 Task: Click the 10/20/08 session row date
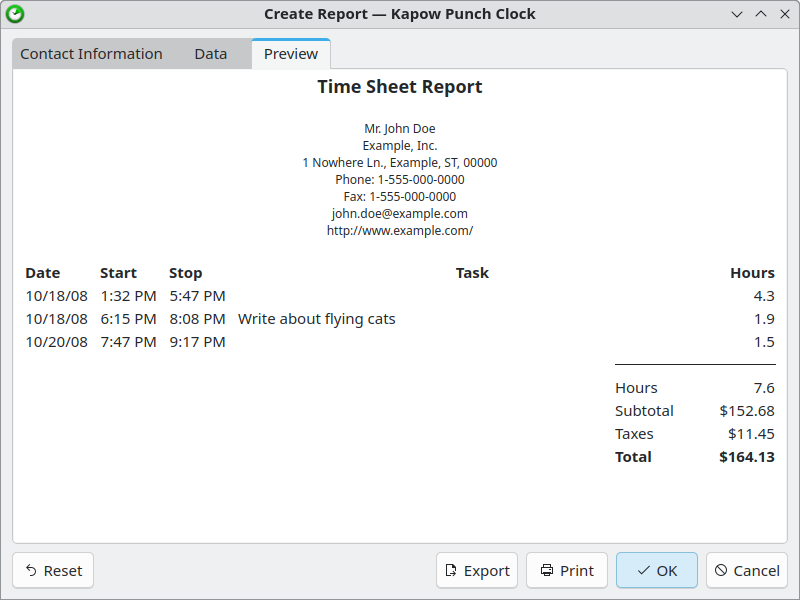point(57,342)
